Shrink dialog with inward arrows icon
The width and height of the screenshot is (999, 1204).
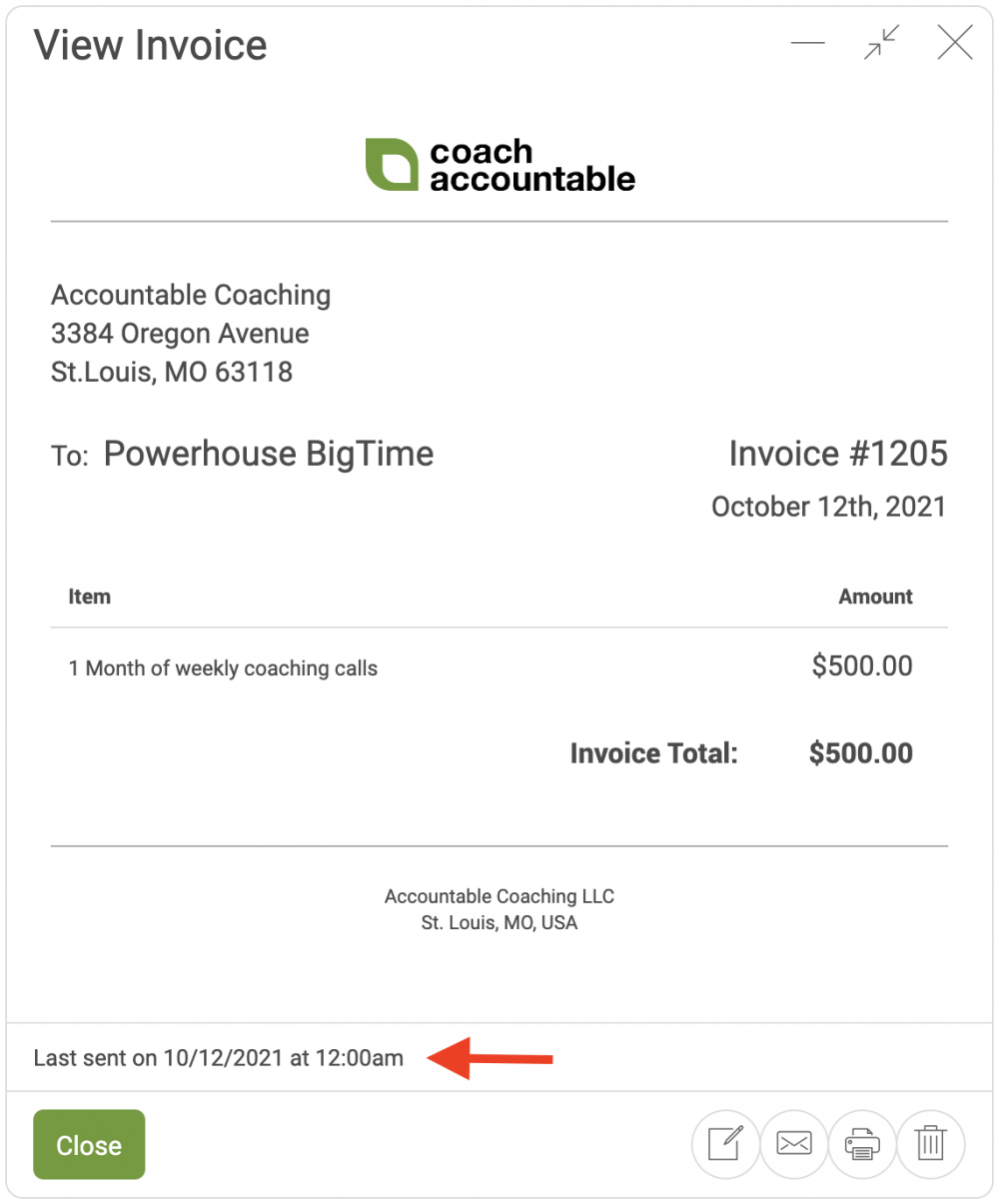[882, 43]
